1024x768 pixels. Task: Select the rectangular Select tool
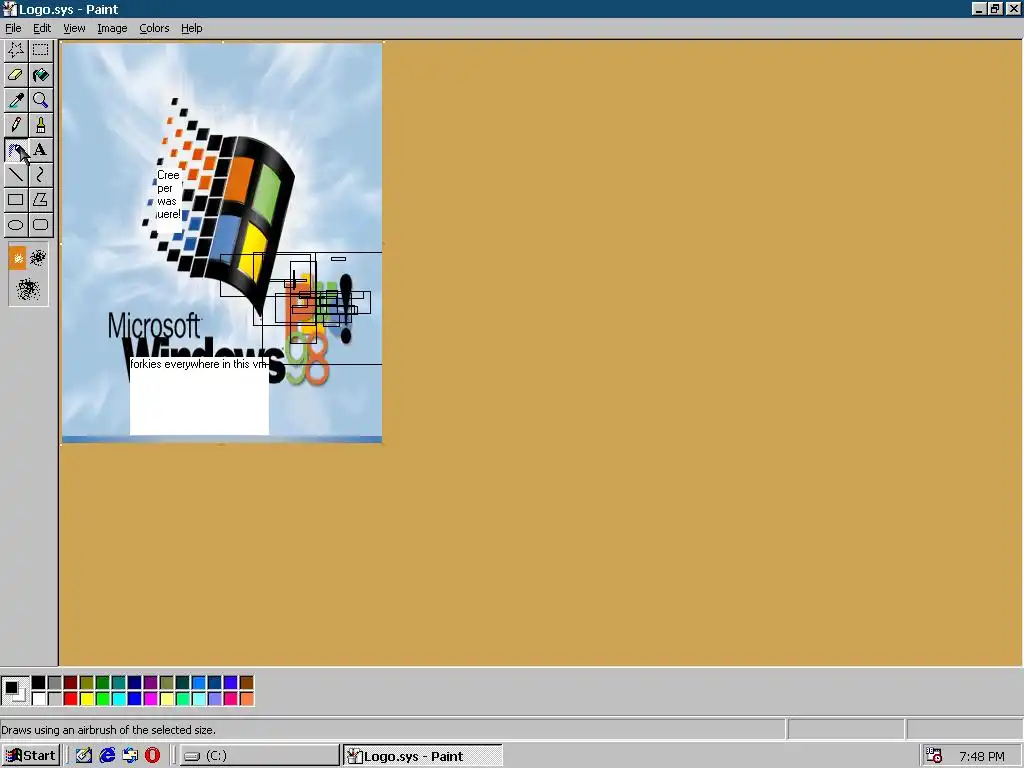(40, 50)
